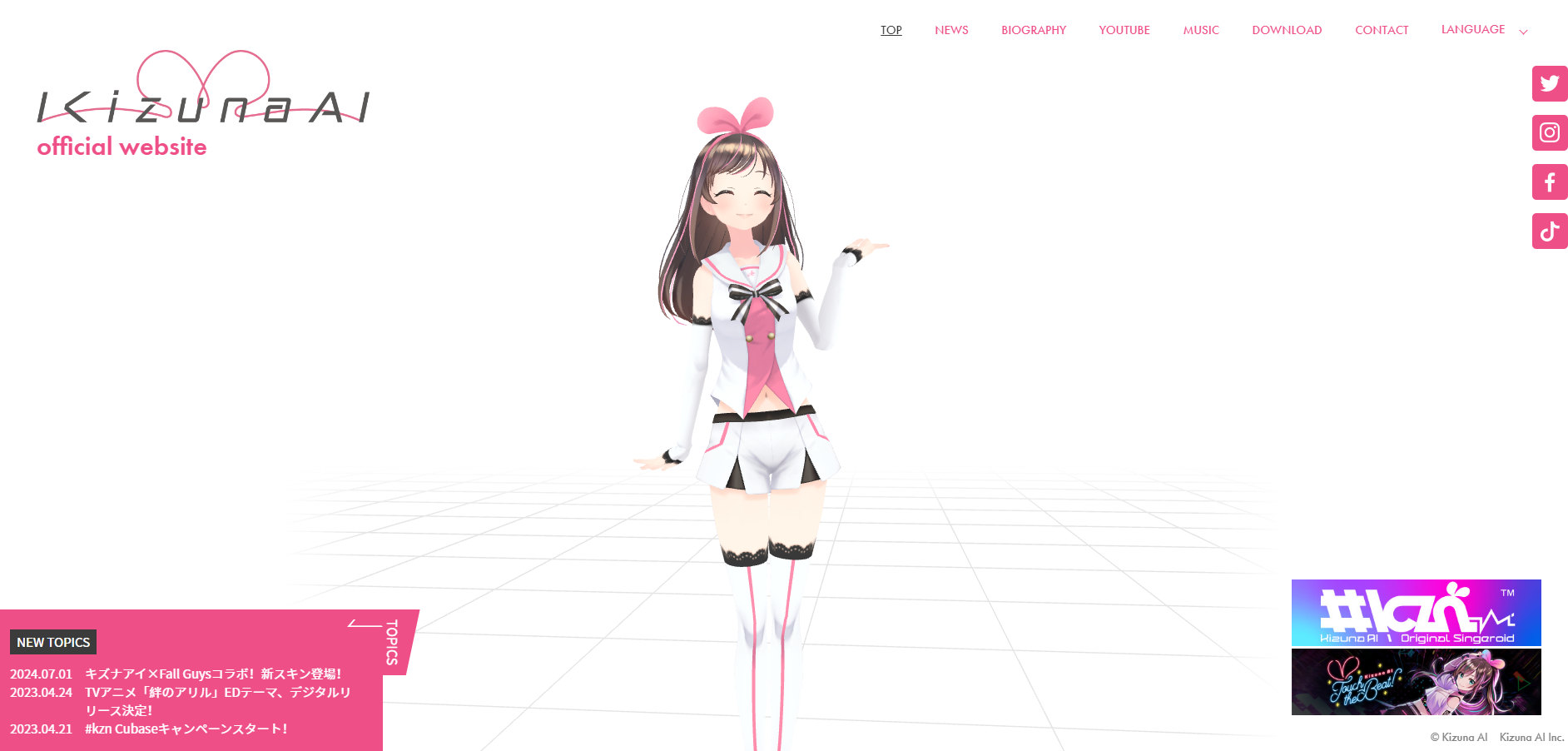
Task: Click the NEW TOPICS label
Action: point(53,642)
